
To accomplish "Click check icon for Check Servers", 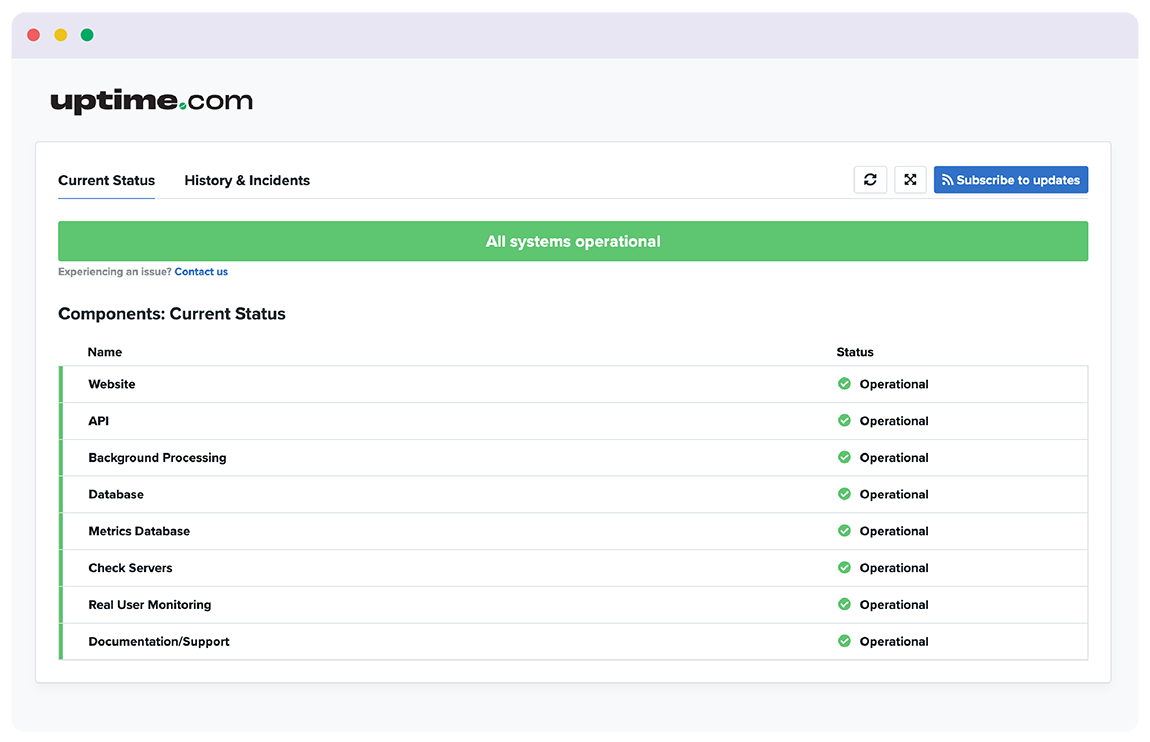I will [844, 567].
